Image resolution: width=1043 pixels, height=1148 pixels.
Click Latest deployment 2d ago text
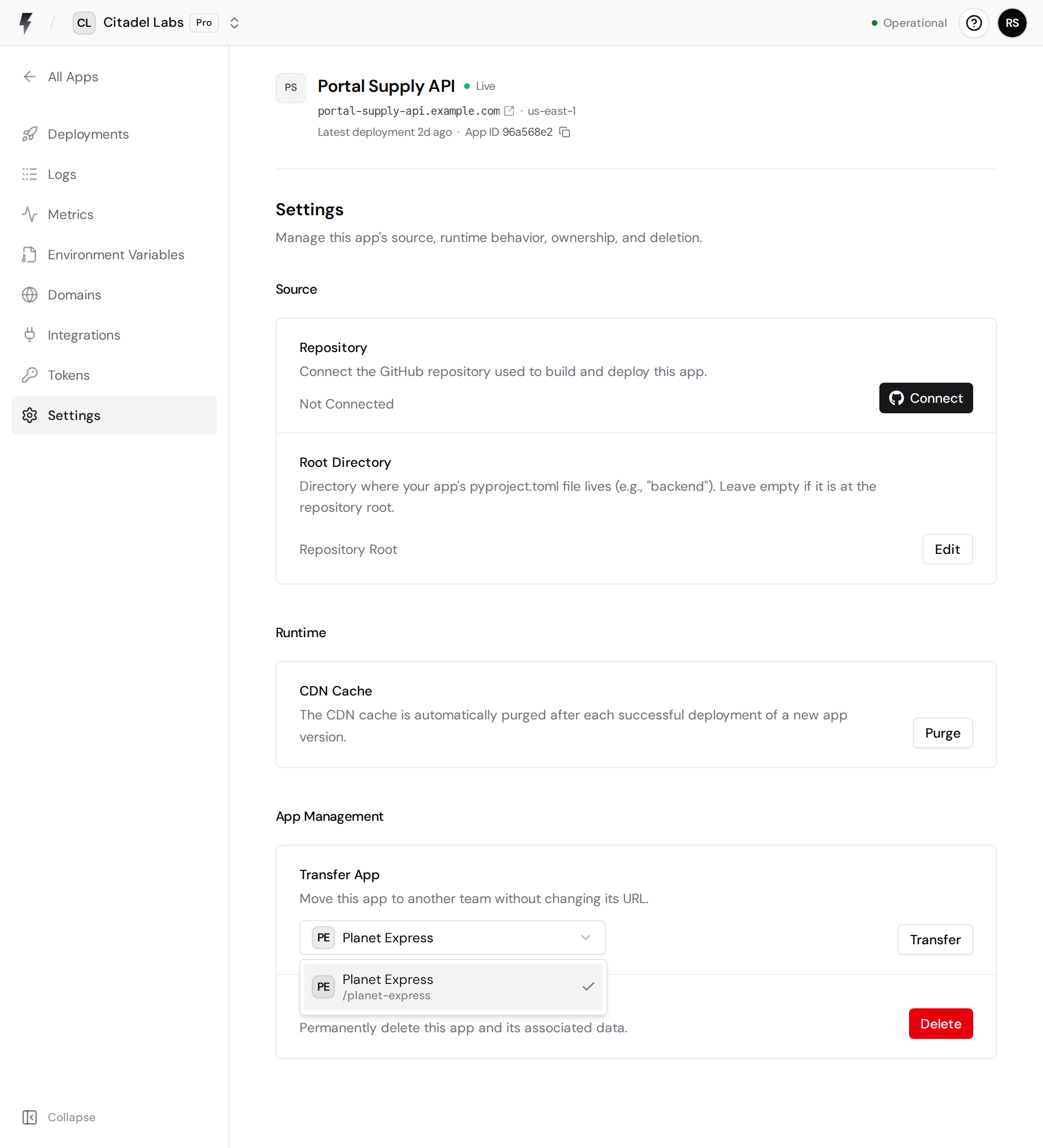click(385, 132)
